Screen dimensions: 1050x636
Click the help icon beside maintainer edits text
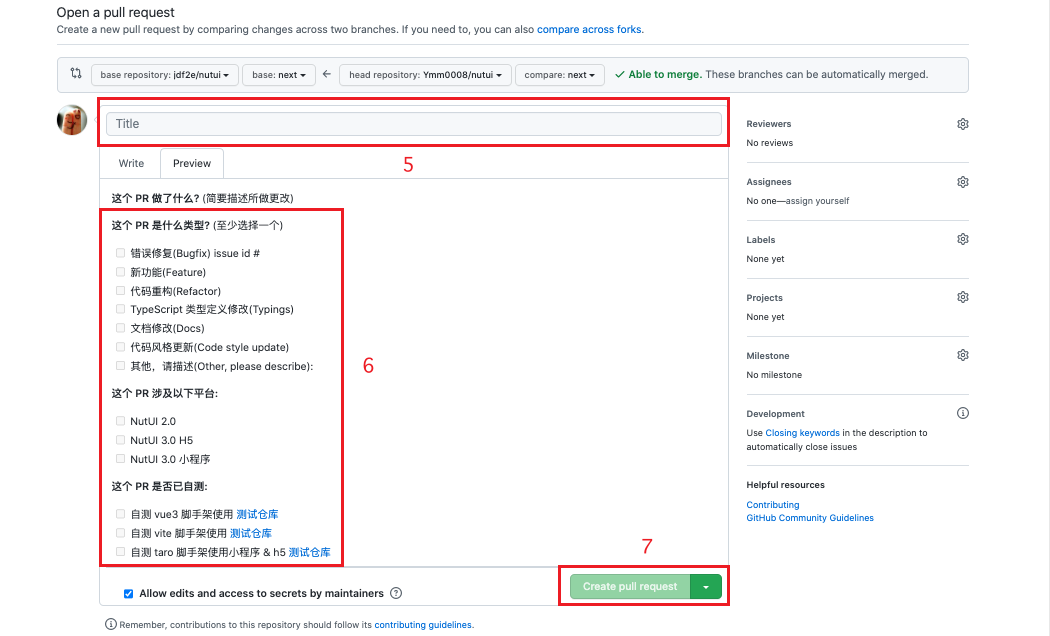click(396, 592)
